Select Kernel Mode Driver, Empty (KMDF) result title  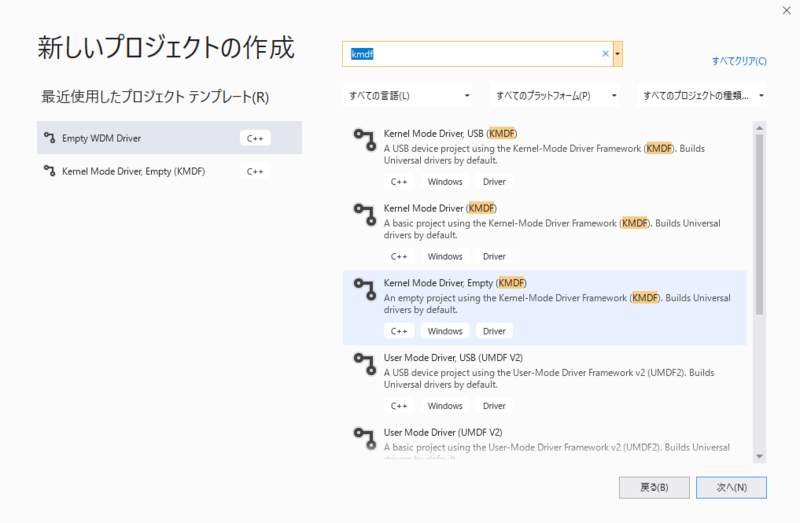point(455,283)
